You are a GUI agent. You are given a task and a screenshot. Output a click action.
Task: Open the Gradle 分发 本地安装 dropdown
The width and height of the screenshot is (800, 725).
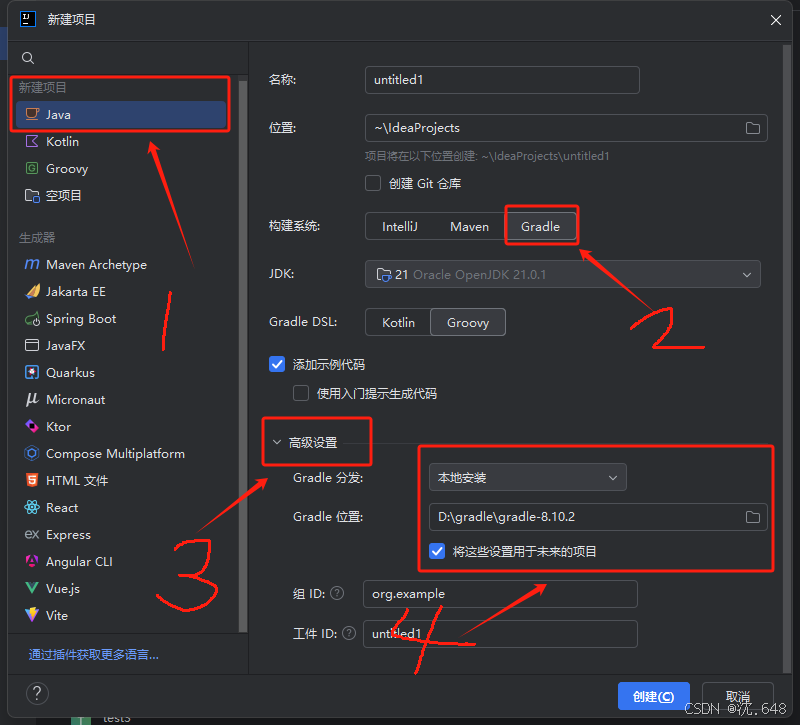click(x=528, y=478)
